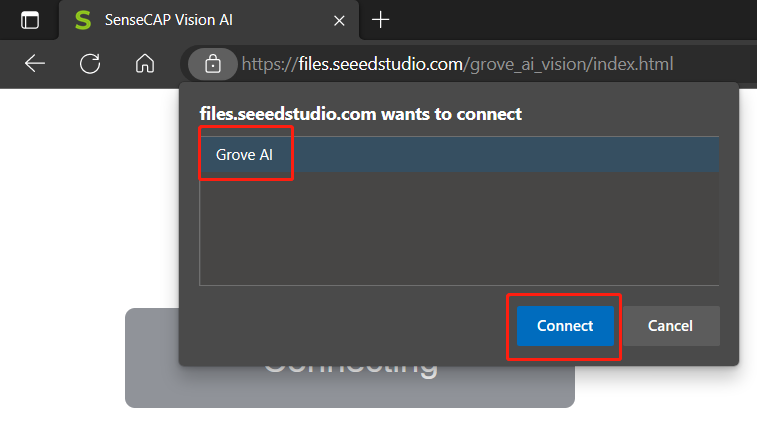
Task: Close the SenseCAP Vision AI tab
Action: click(x=339, y=20)
